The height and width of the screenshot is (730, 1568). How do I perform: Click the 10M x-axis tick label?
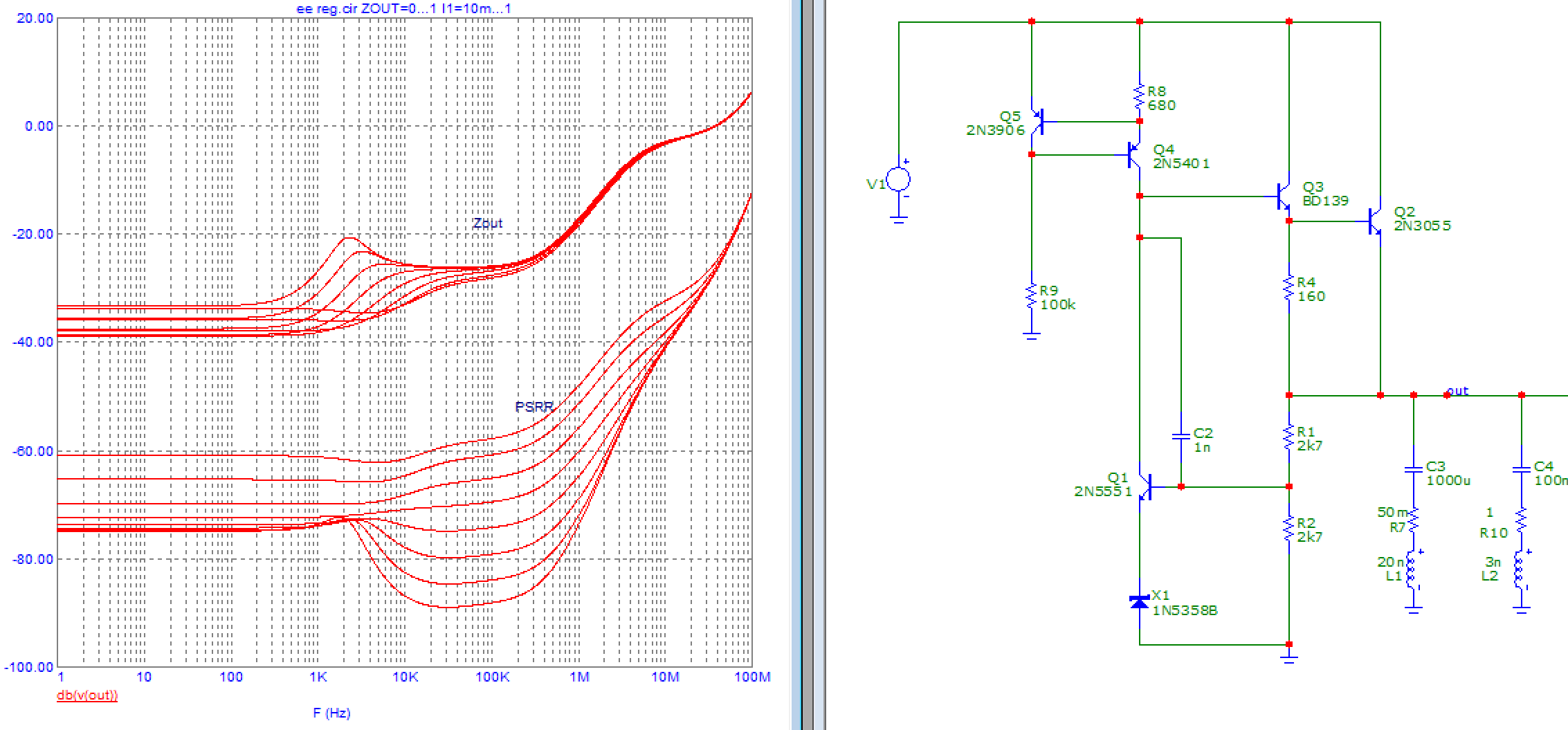click(665, 677)
